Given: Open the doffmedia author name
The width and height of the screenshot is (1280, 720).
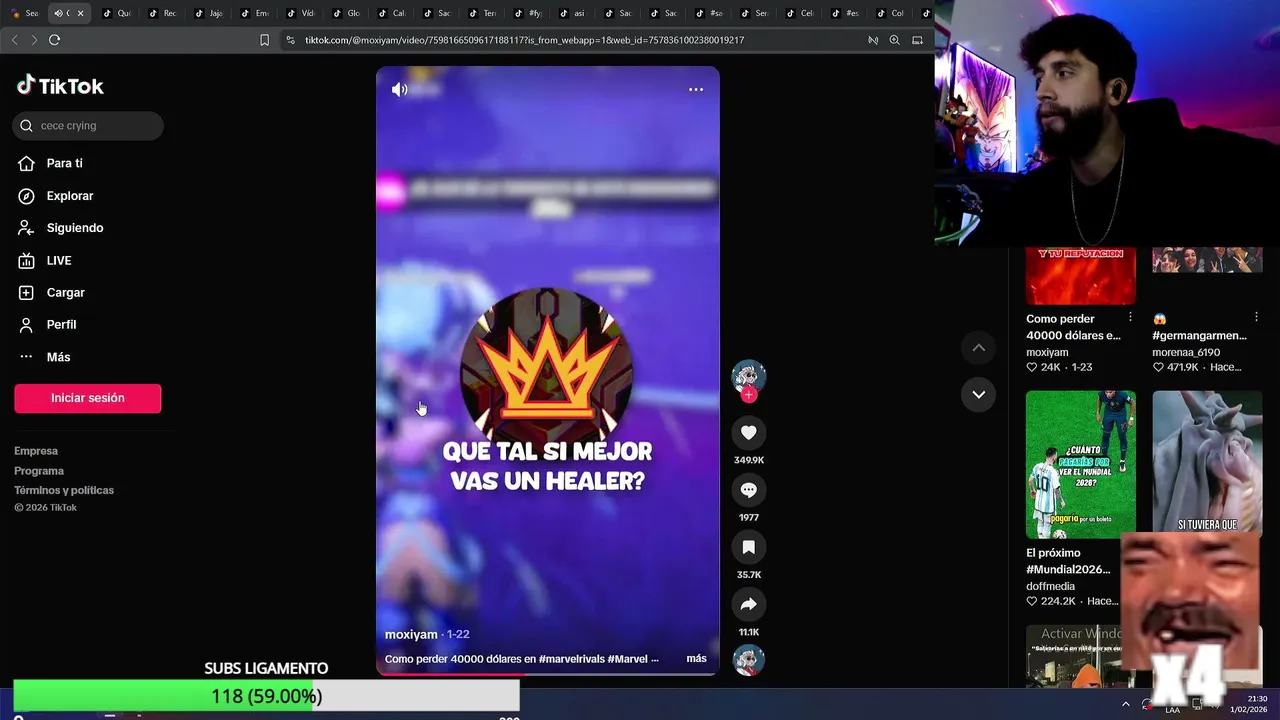Looking at the screenshot, I should [x=1051, y=586].
